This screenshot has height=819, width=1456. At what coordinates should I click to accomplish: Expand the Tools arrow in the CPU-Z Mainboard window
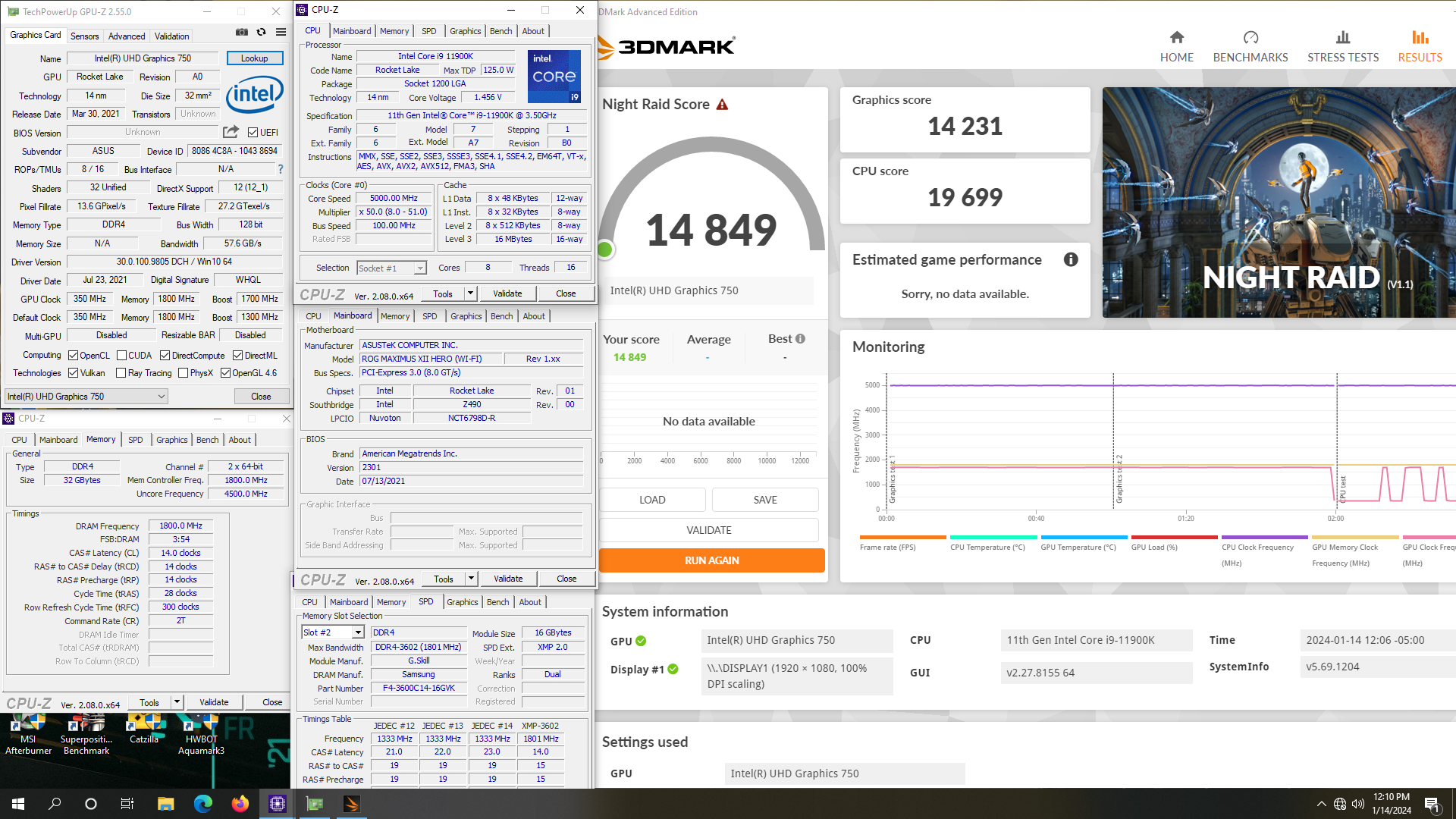pos(471,579)
